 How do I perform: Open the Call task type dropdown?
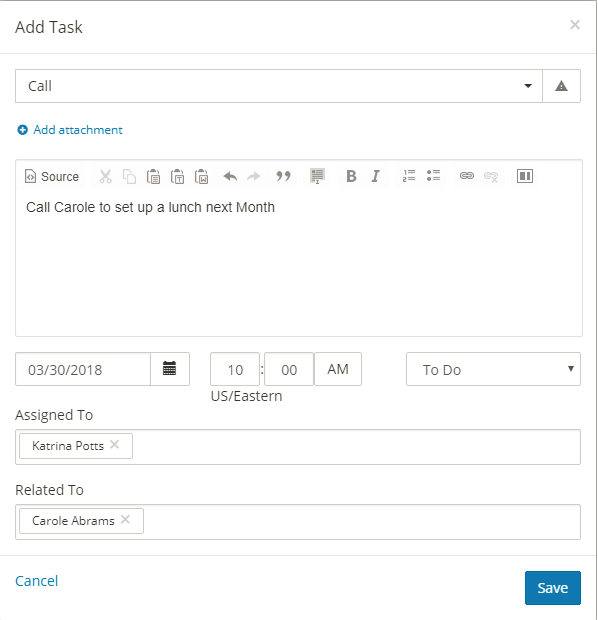279,86
